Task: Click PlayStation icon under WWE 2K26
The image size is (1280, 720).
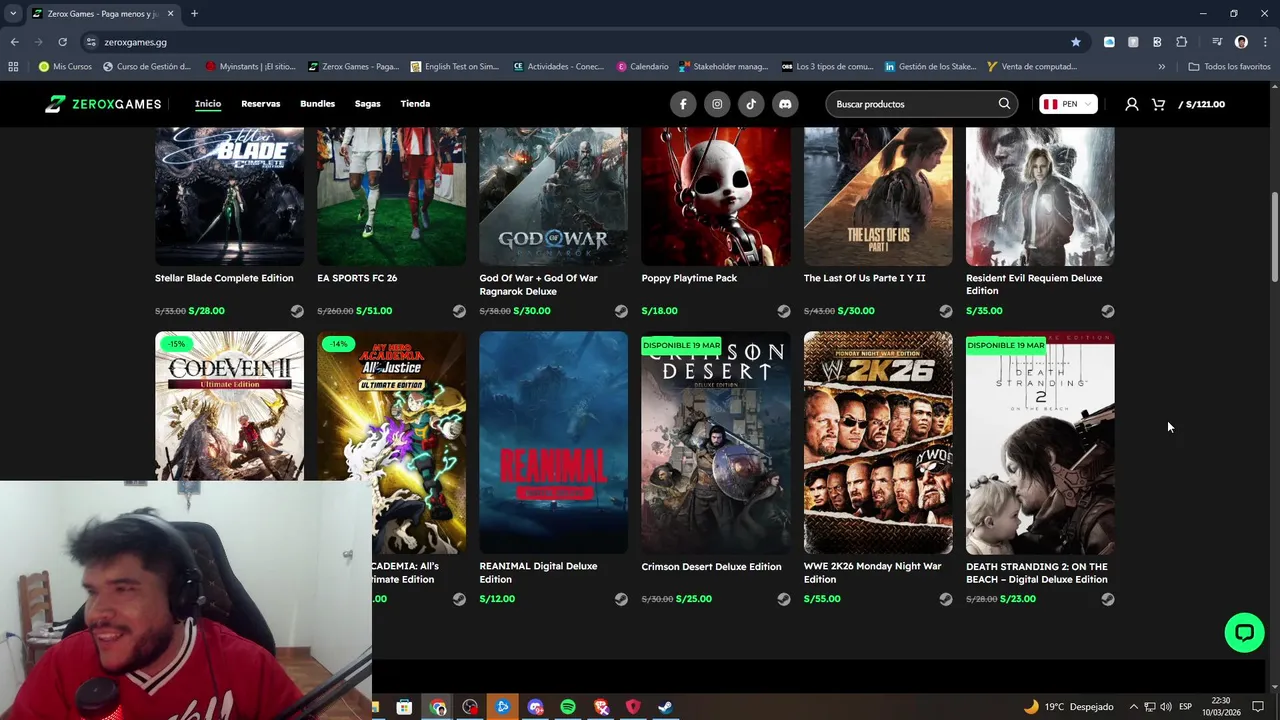Action: (x=946, y=599)
